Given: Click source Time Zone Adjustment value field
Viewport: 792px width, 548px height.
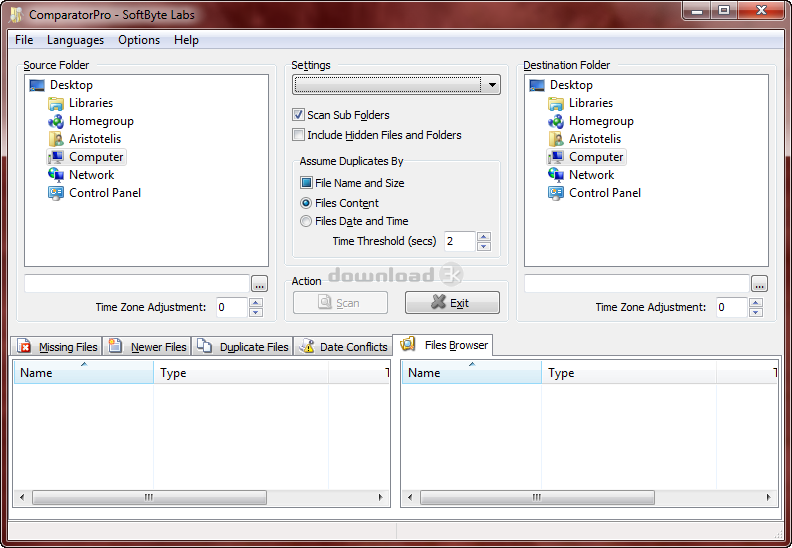Looking at the screenshot, I should [232, 307].
